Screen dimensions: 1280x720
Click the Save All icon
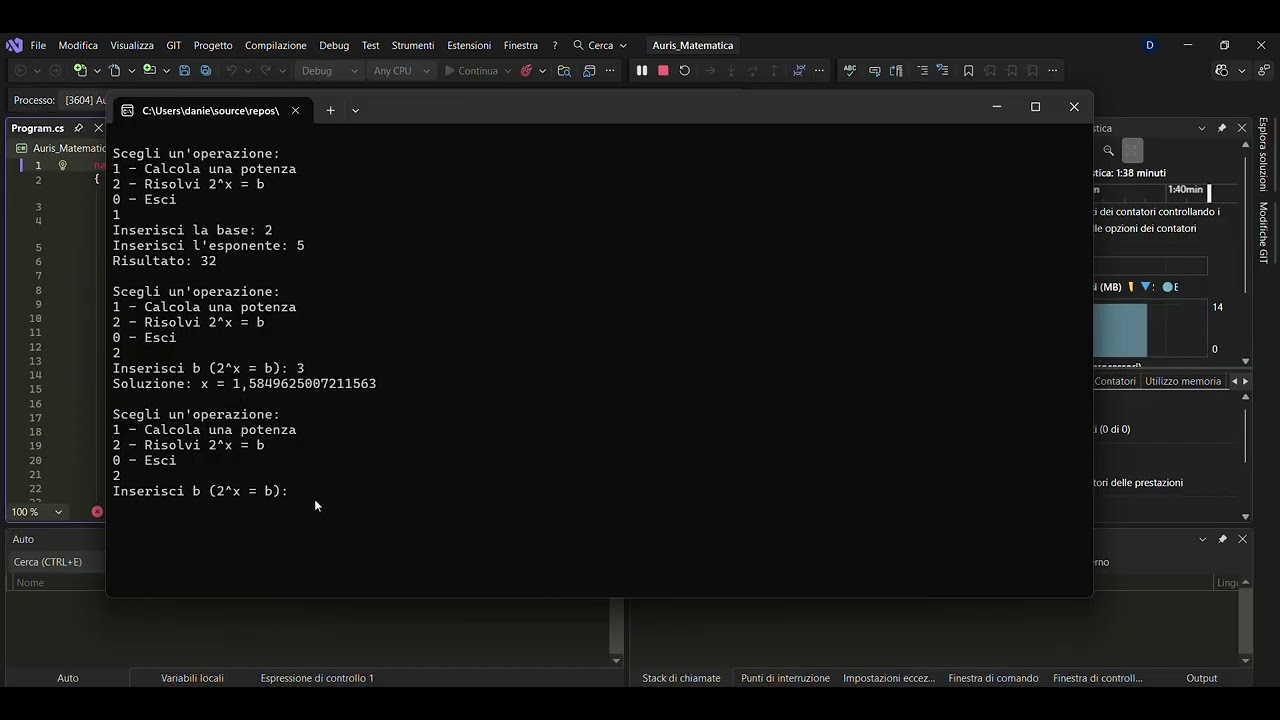point(206,71)
